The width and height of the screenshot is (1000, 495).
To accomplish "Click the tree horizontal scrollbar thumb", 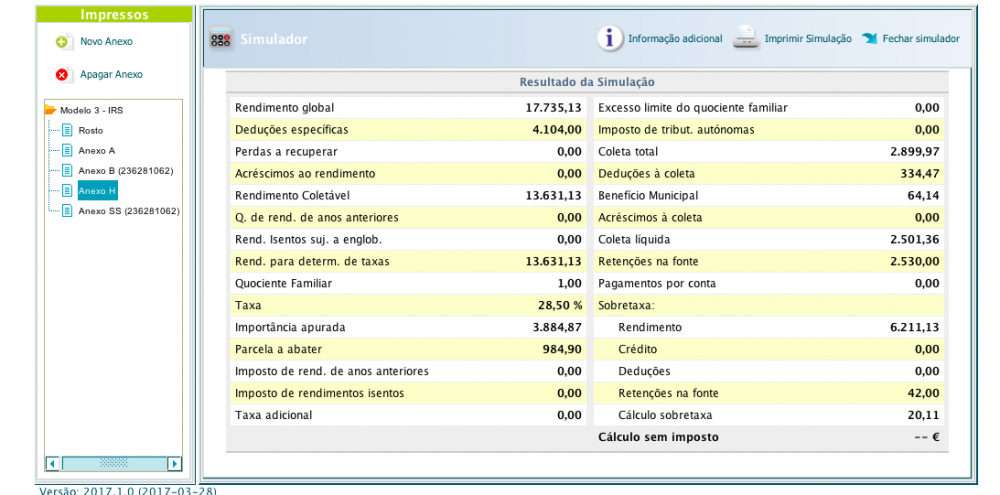I will [x=114, y=463].
